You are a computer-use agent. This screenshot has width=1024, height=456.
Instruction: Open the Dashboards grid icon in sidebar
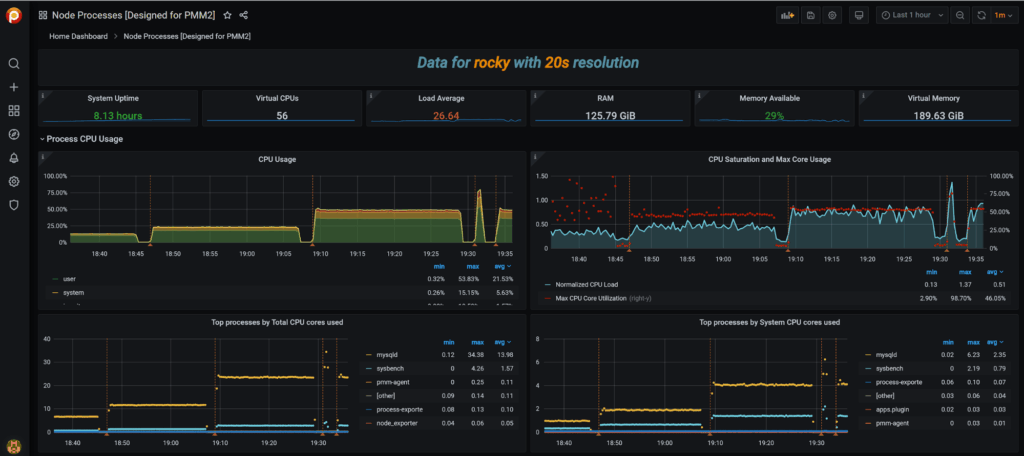point(14,110)
